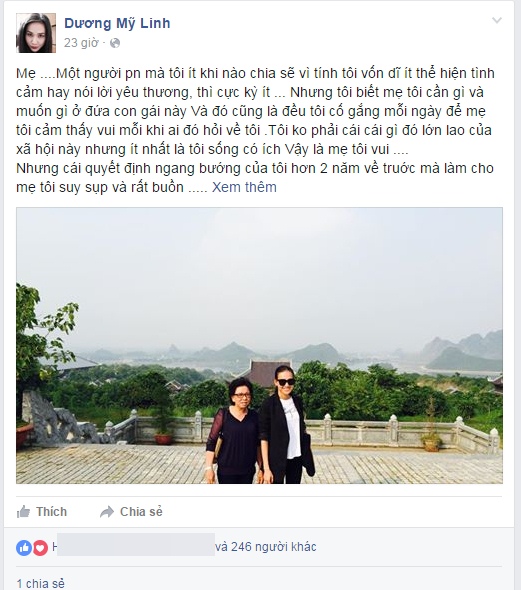The width and height of the screenshot is (521, 590).
Task: Click the post text starting with Mẹ
Action: pos(255,130)
